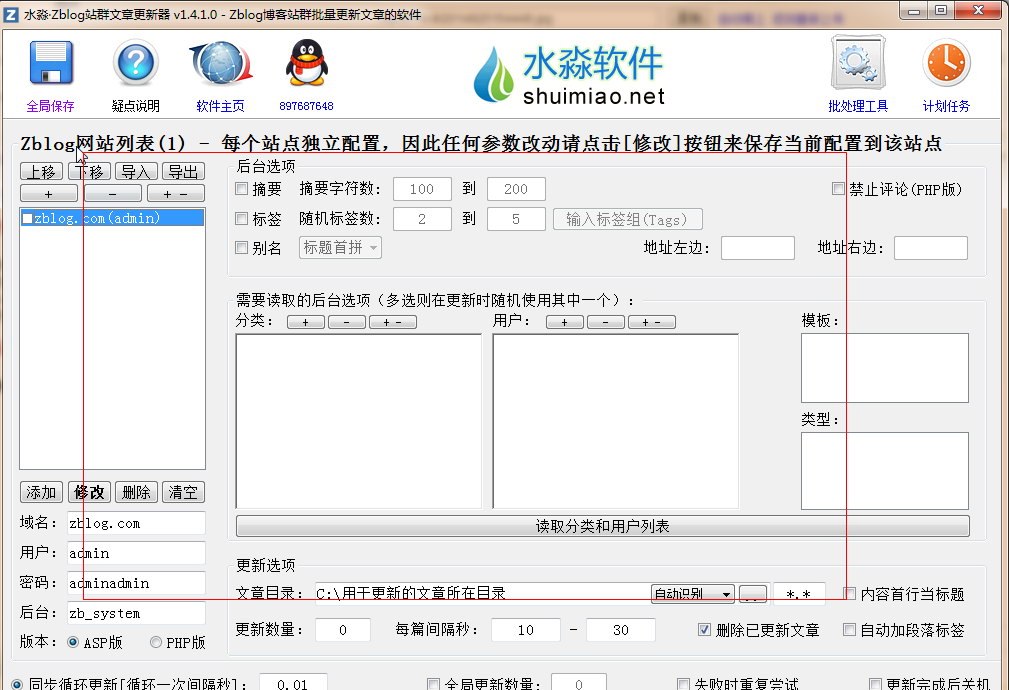Image resolution: width=1009 pixels, height=690 pixels.
Task: Click the 分类 list box
Action: (x=358, y=422)
